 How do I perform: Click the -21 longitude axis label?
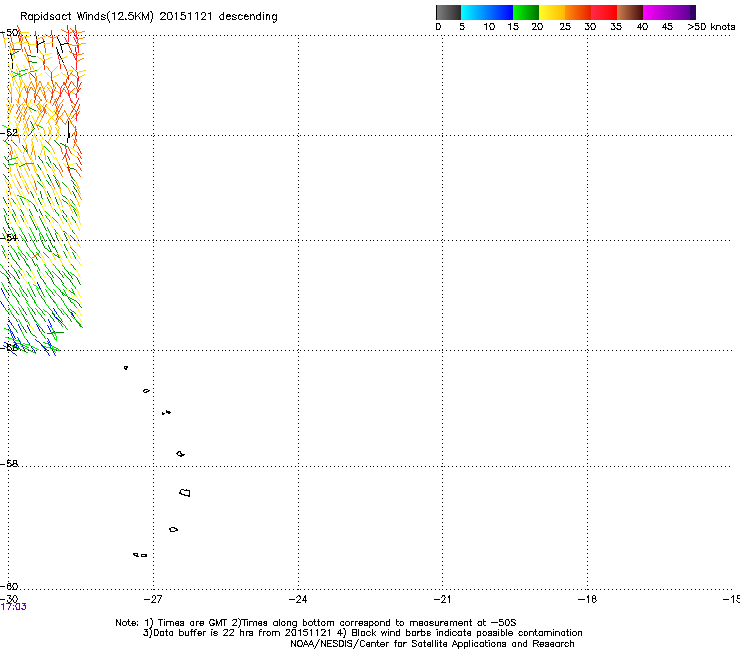[442, 599]
